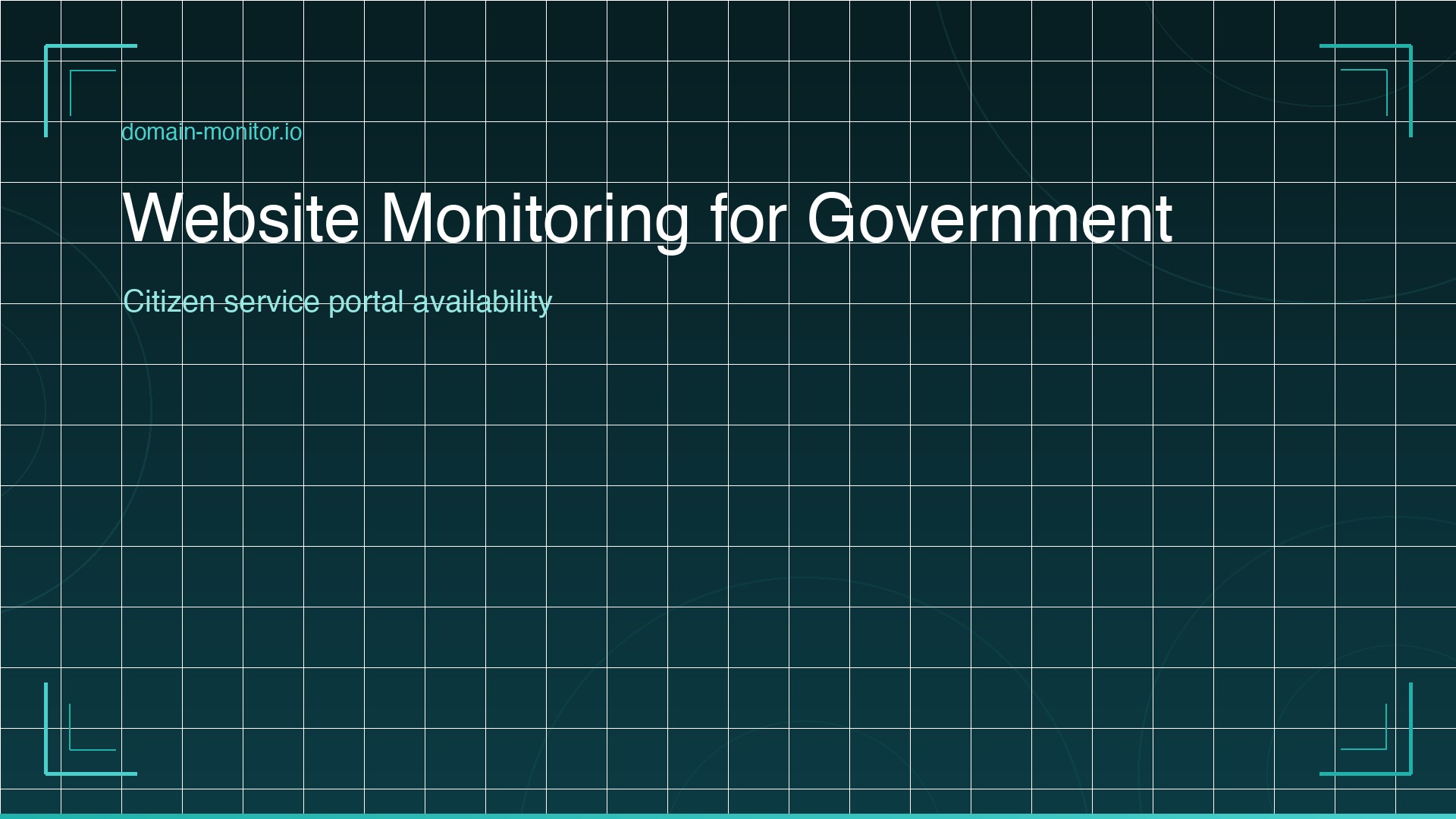
Task: Click the teal bar at the slide bottom
Action: [x=728, y=815]
